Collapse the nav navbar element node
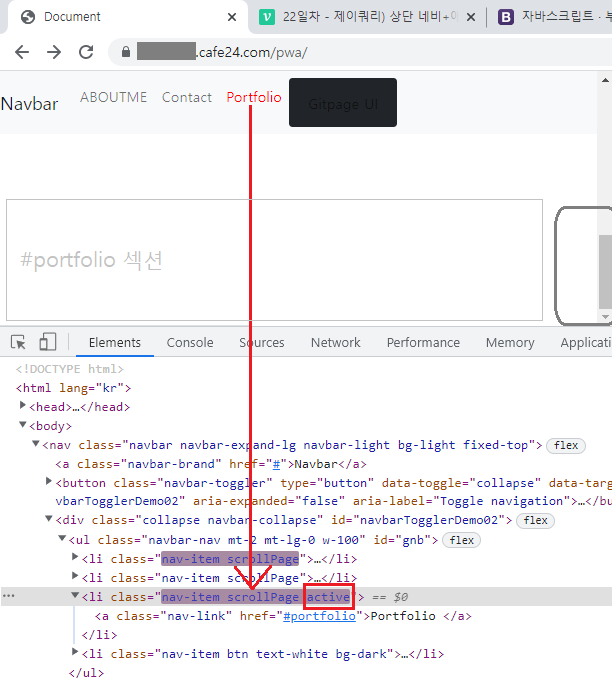Image resolution: width=612 pixels, height=685 pixels. click(x=36, y=443)
